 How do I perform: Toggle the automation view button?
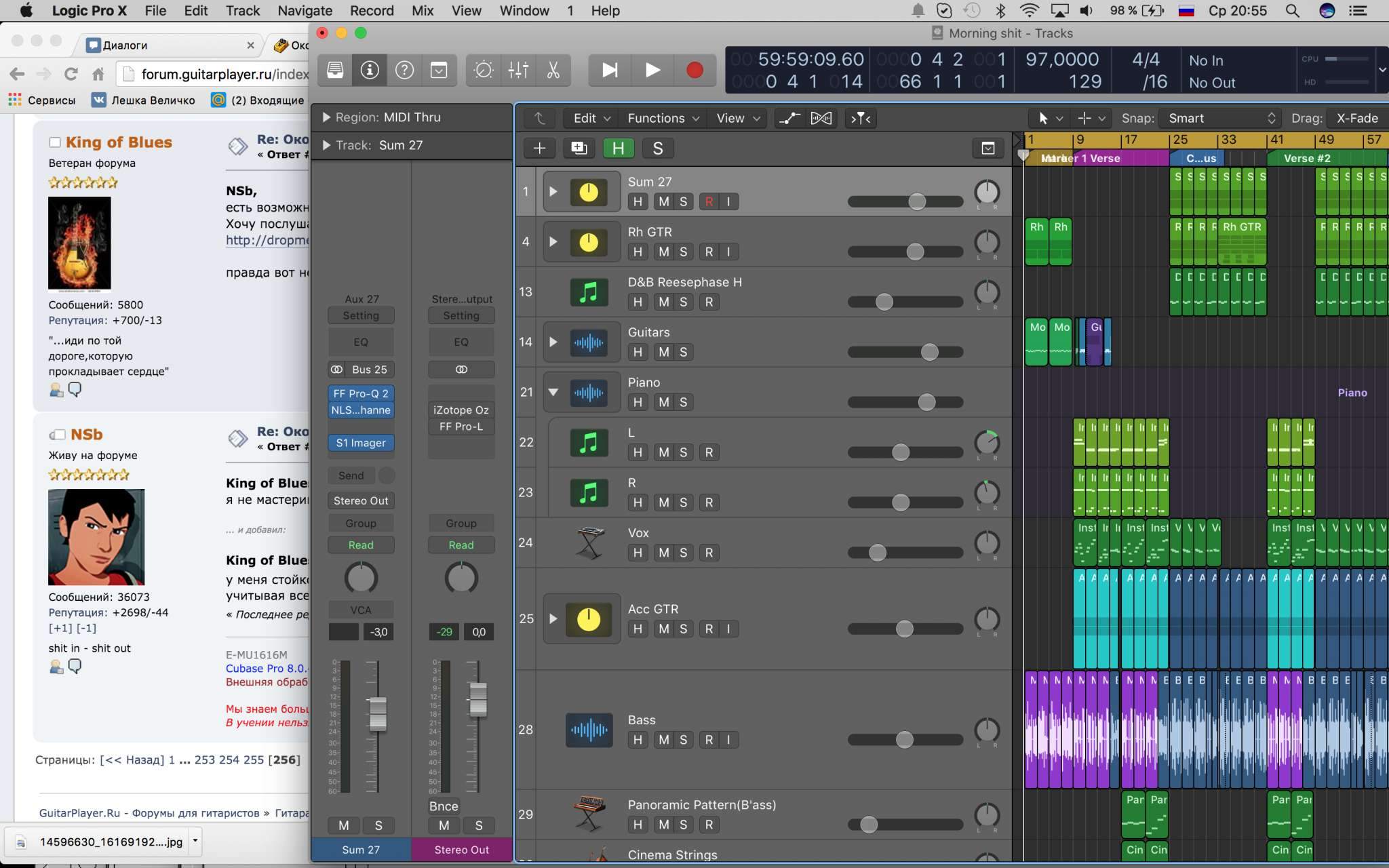tap(789, 118)
